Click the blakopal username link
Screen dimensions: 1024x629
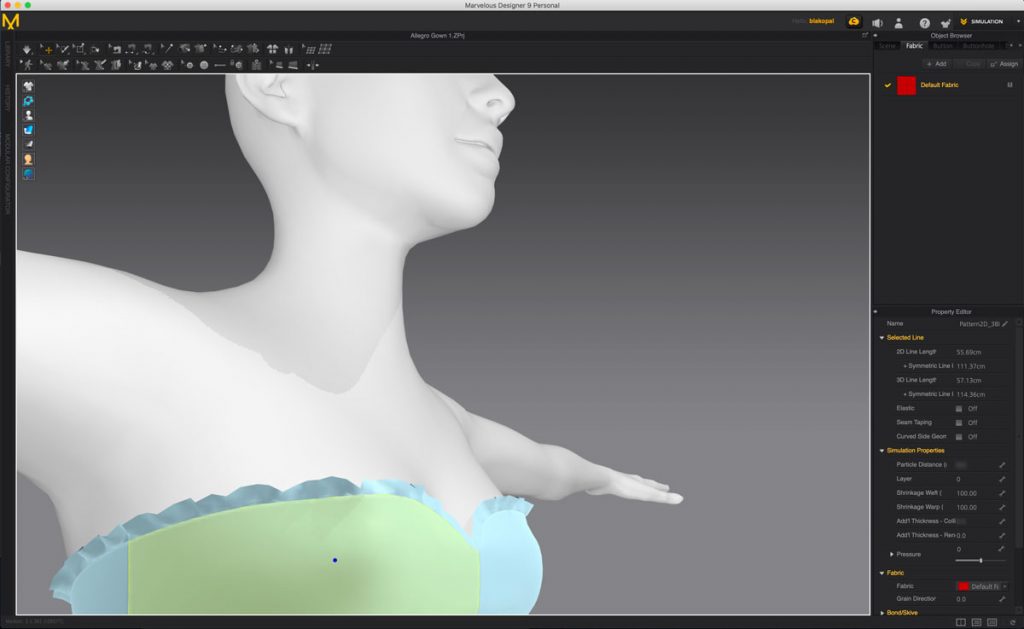[x=821, y=21]
